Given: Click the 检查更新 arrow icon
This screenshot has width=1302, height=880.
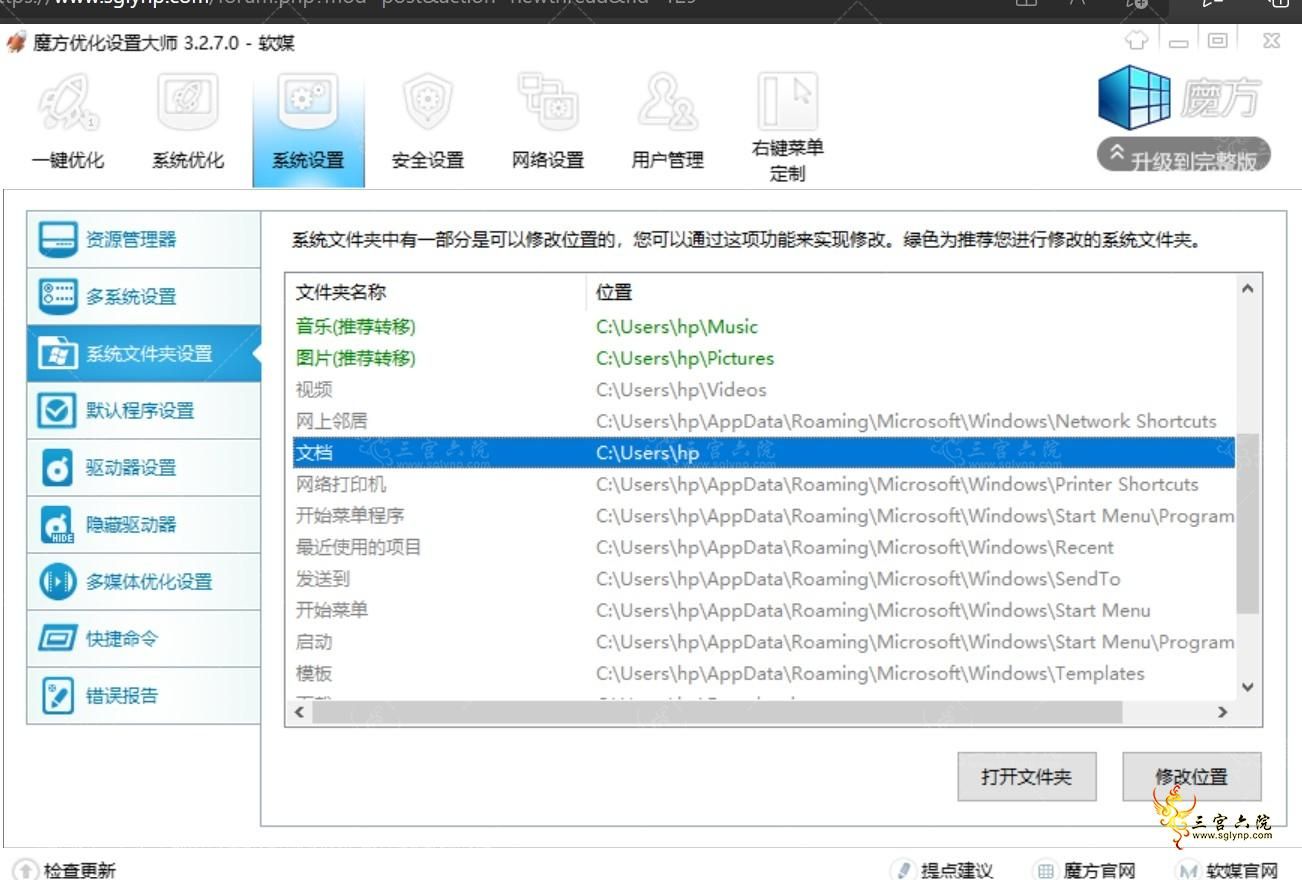Looking at the screenshot, I should [x=25, y=870].
